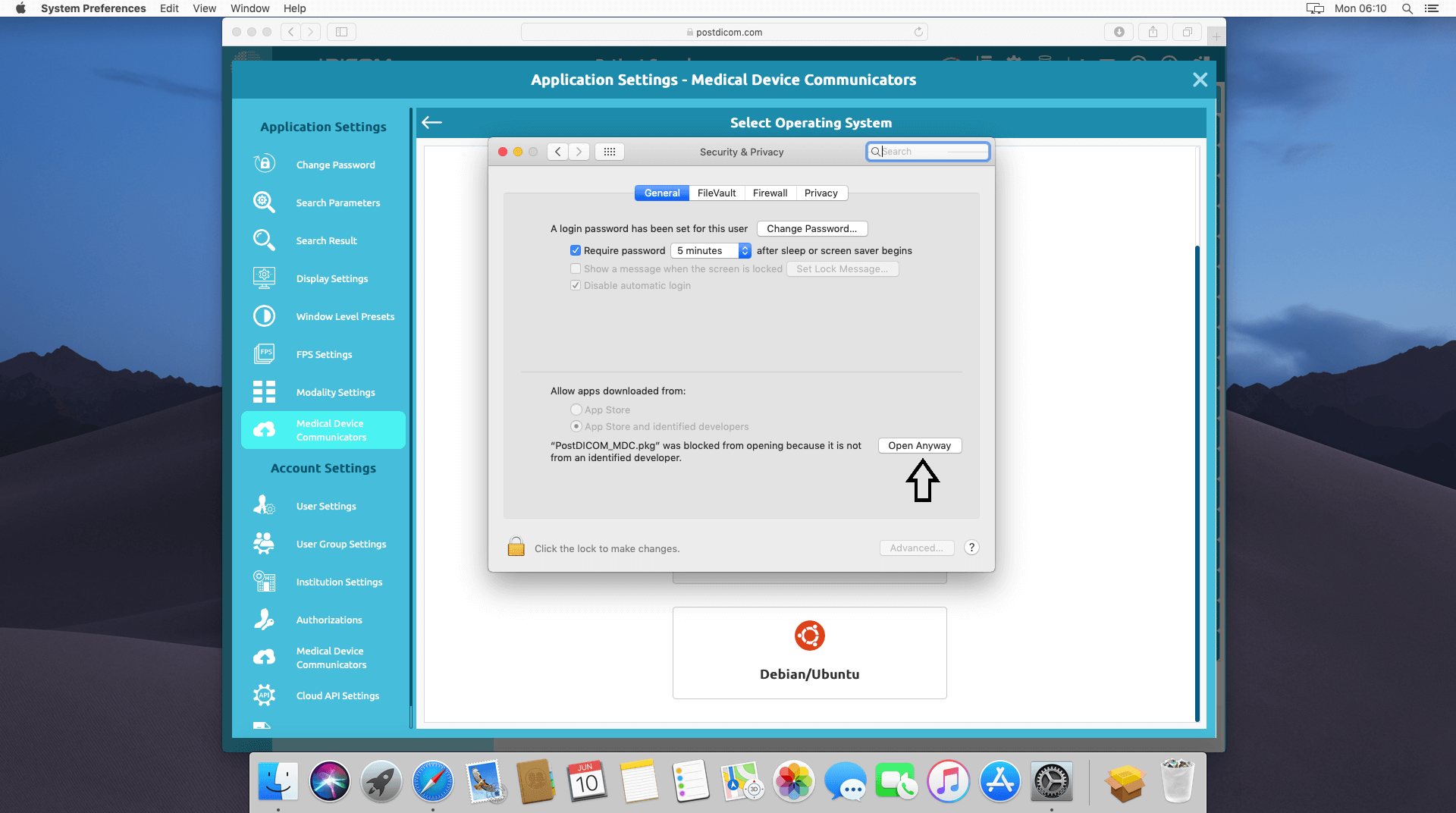Open Modality Settings in sidebar
This screenshot has width=1456, height=813.
pyautogui.click(x=323, y=392)
